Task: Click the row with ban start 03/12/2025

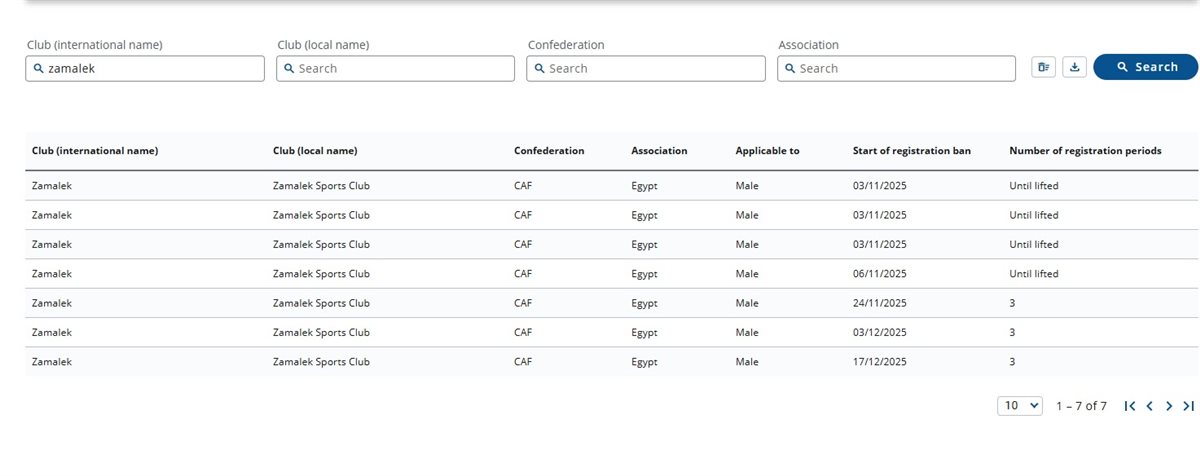Action: pos(600,332)
